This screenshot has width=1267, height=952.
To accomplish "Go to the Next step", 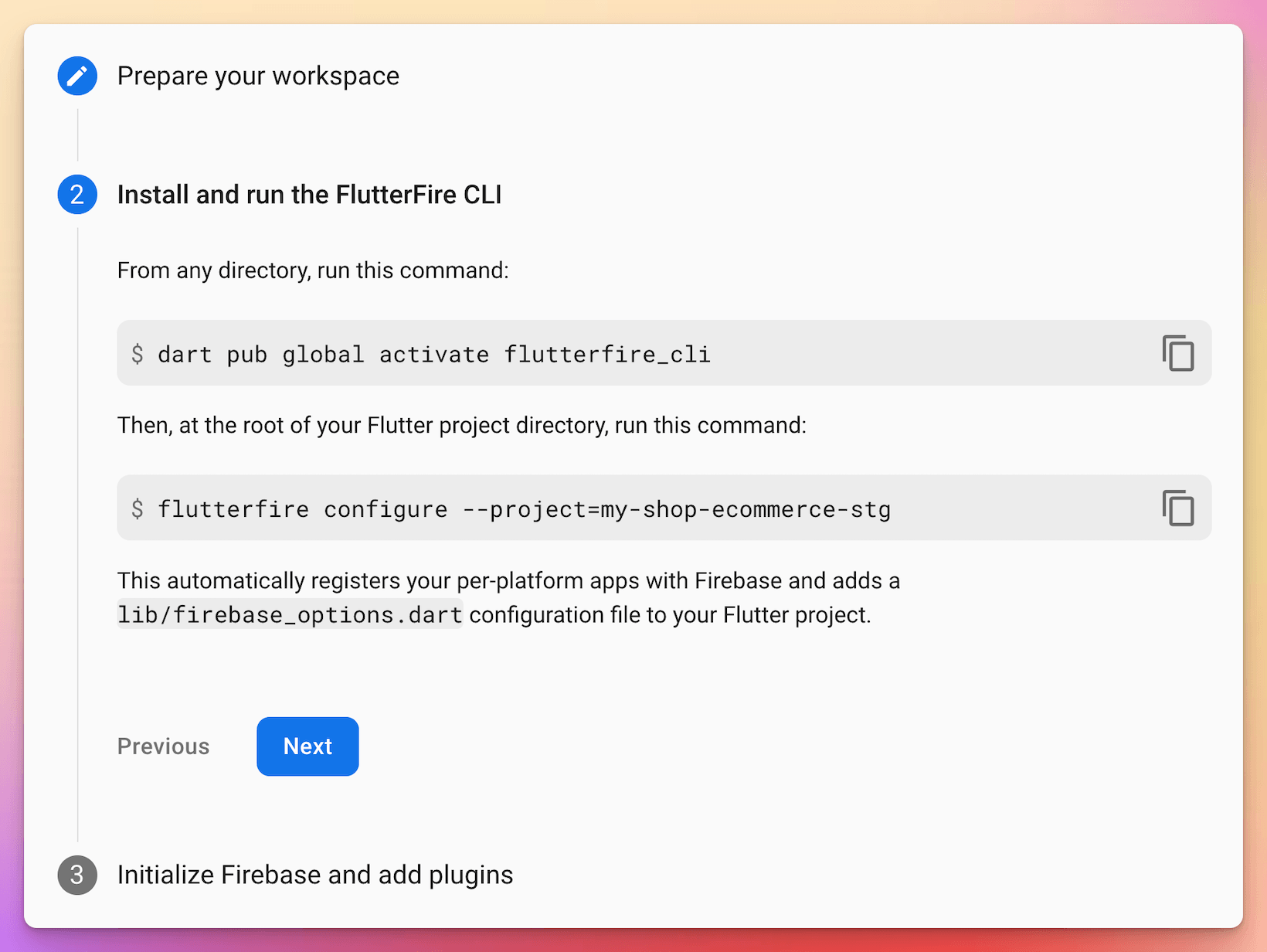I will coord(307,746).
